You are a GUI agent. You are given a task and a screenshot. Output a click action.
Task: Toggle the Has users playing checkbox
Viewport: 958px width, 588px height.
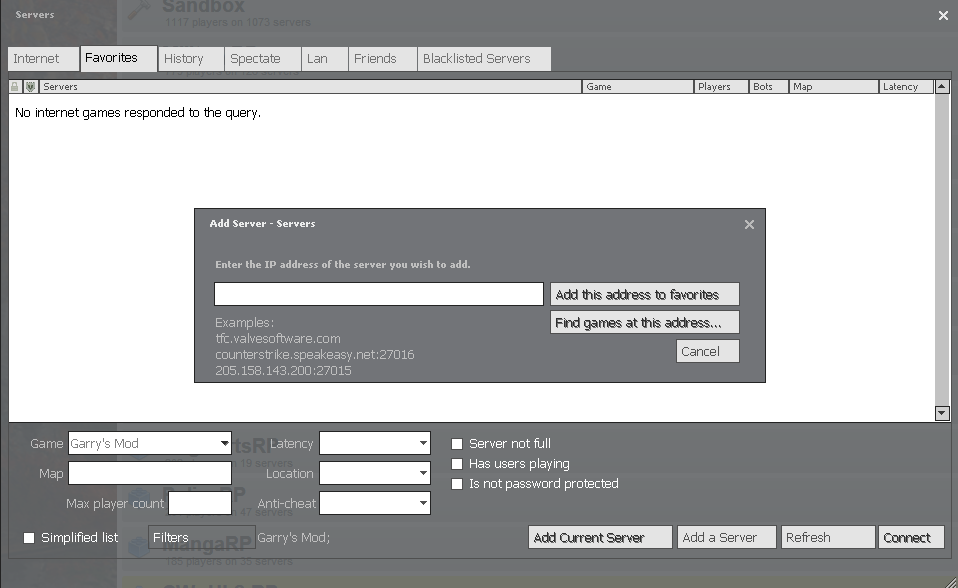coord(457,464)
